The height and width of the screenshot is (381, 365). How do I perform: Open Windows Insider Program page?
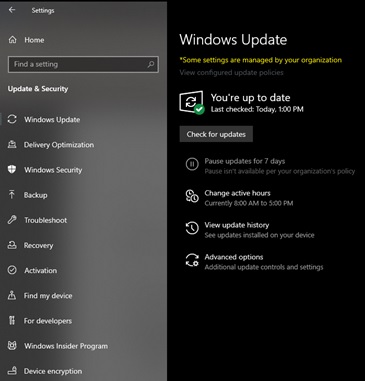66,346
